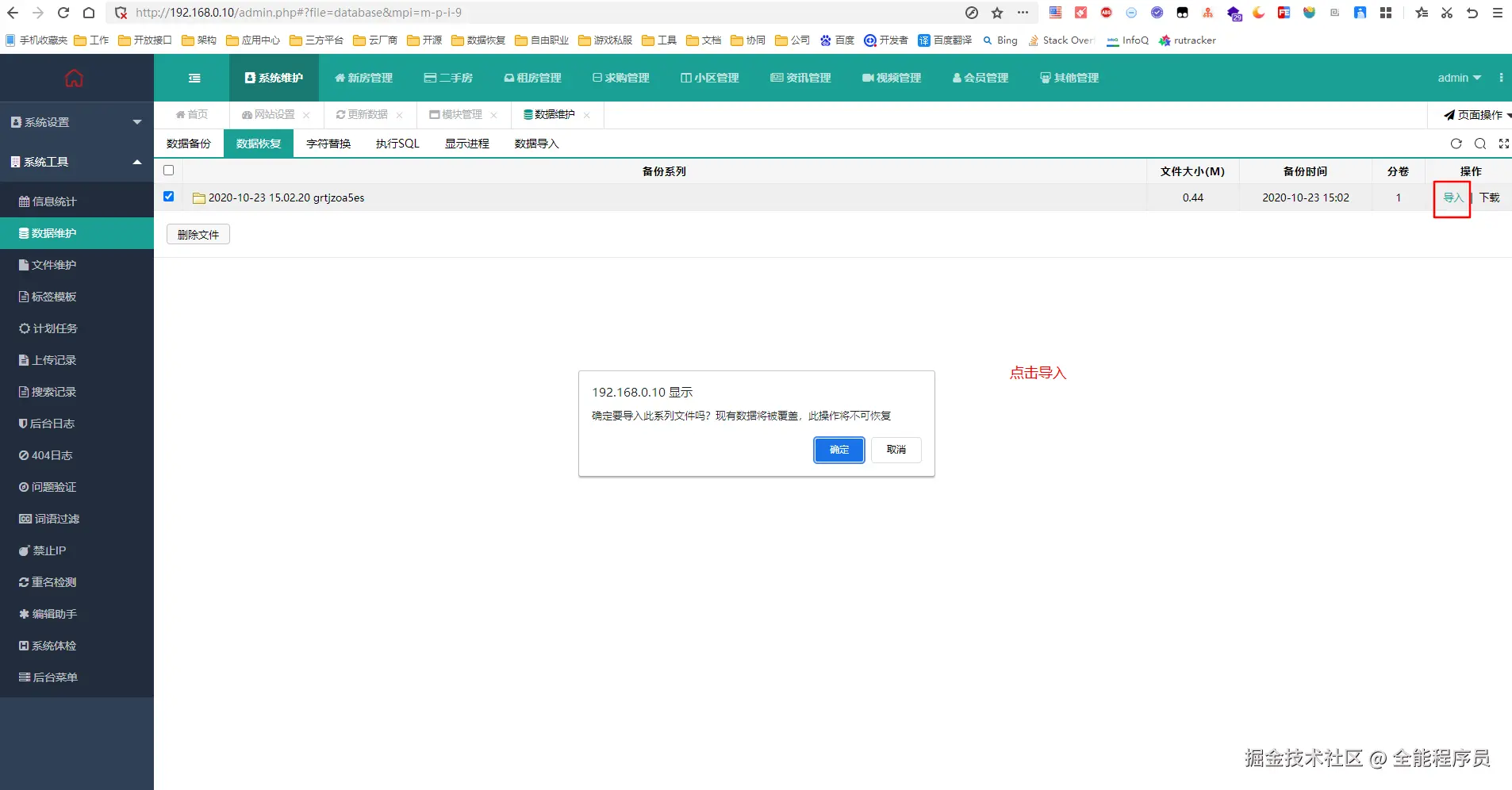The height and width of the screenshot is (790, 1512).
Task: Cancel the import dialog with 取消
Action: (896, 450)
